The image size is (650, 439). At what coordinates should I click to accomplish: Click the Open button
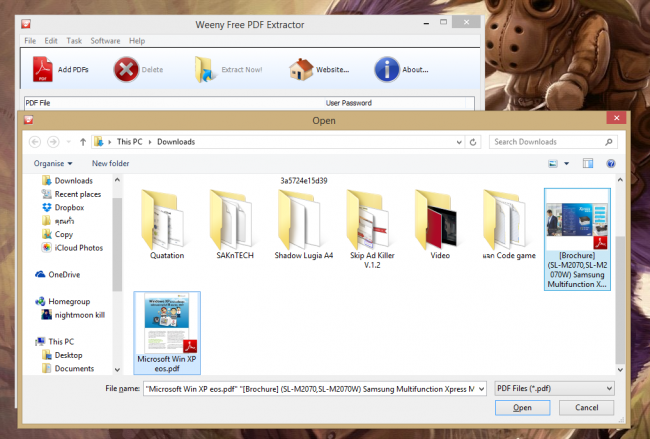(x=522, y=407)
